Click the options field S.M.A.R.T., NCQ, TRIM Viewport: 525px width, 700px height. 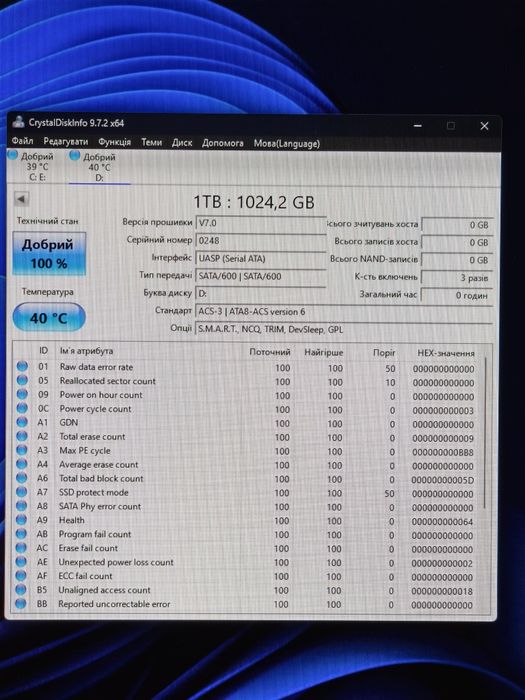click(x=344, y=329)
